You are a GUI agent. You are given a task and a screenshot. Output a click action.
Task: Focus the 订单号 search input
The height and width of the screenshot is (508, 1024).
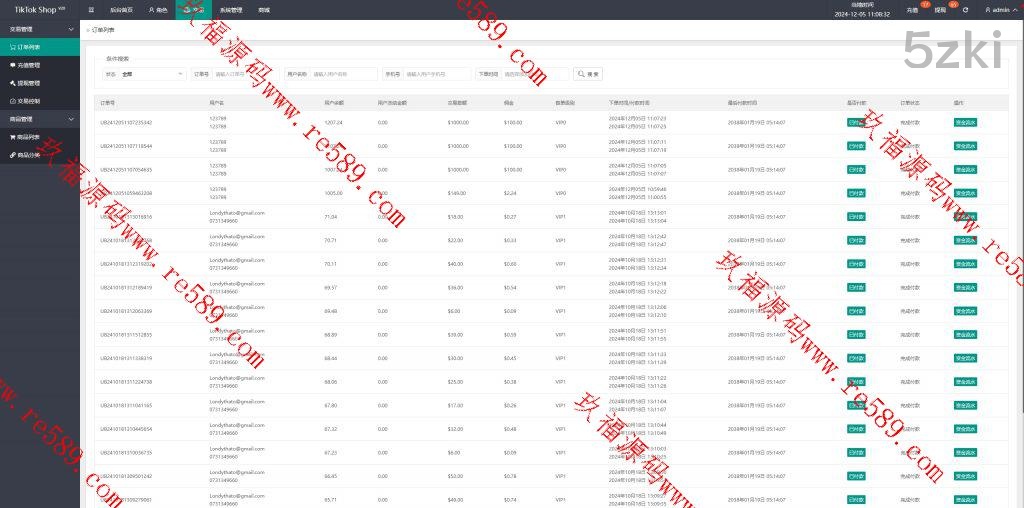244,74
